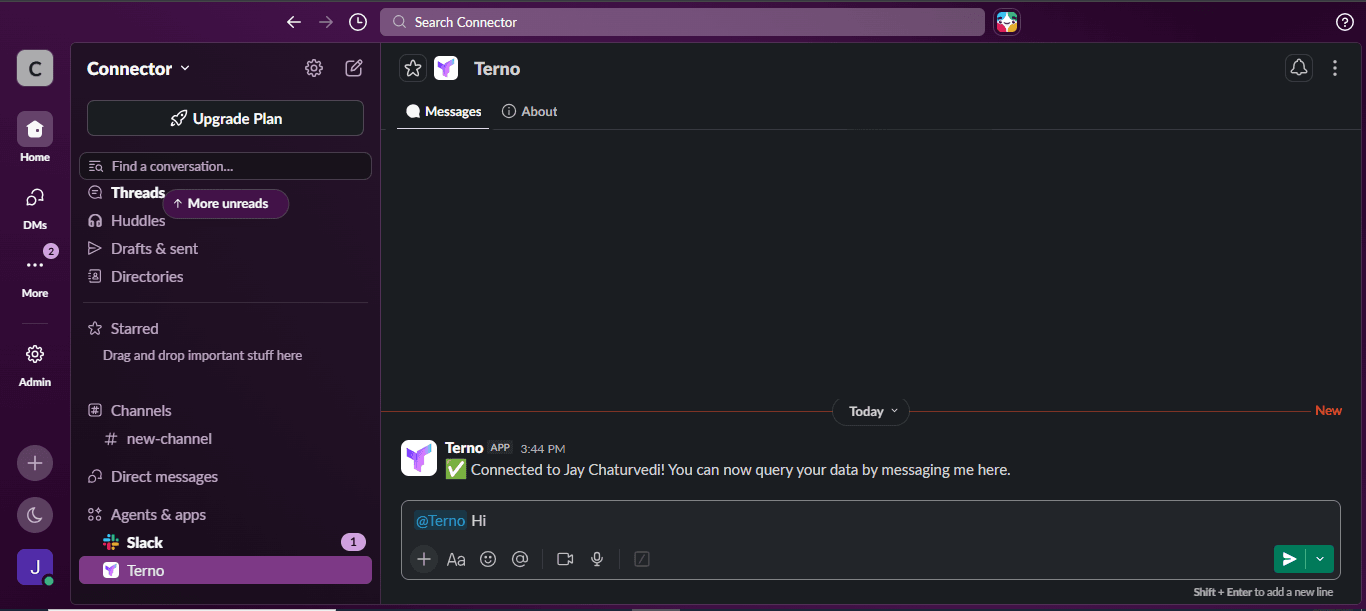Expand the Connector workspace name menu
Screen dimensions: 1366x611
tap(138, 68)
